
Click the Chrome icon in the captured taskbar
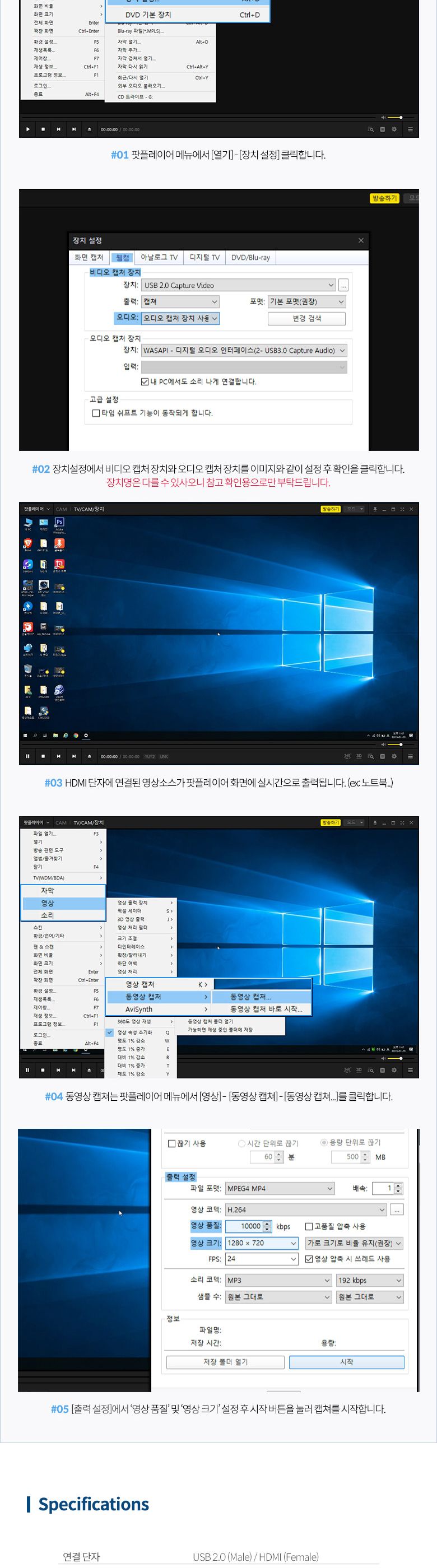coord(76,736)
